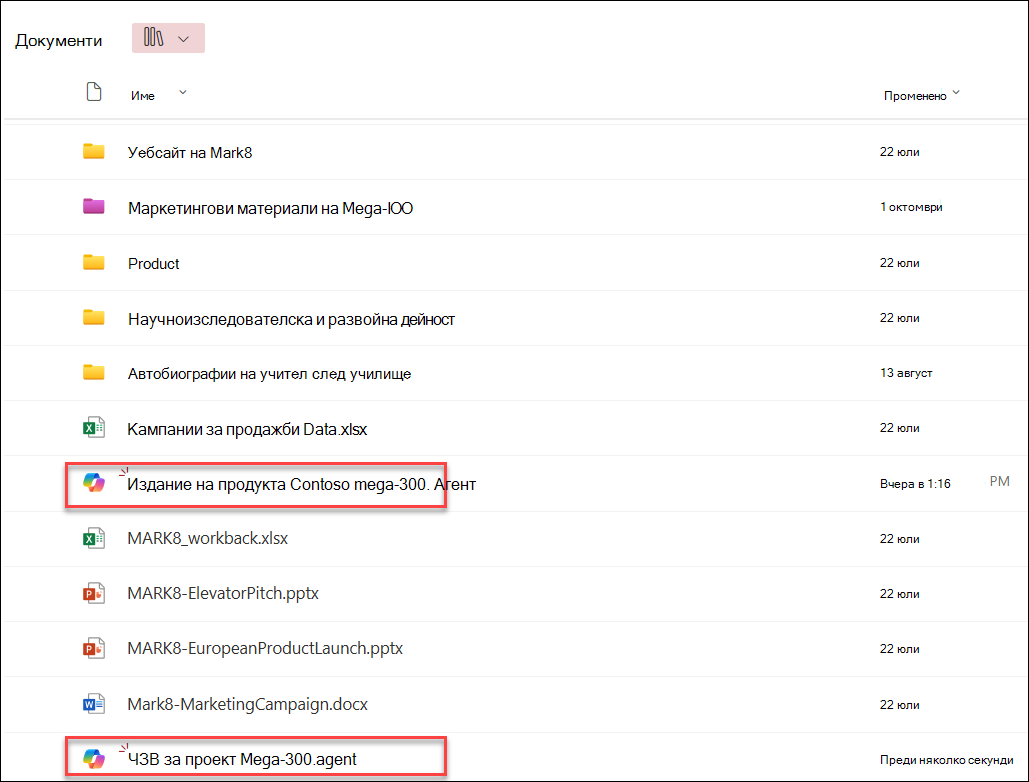Open Издание на продукта Contoso mega-300 agent

[301, 485]
